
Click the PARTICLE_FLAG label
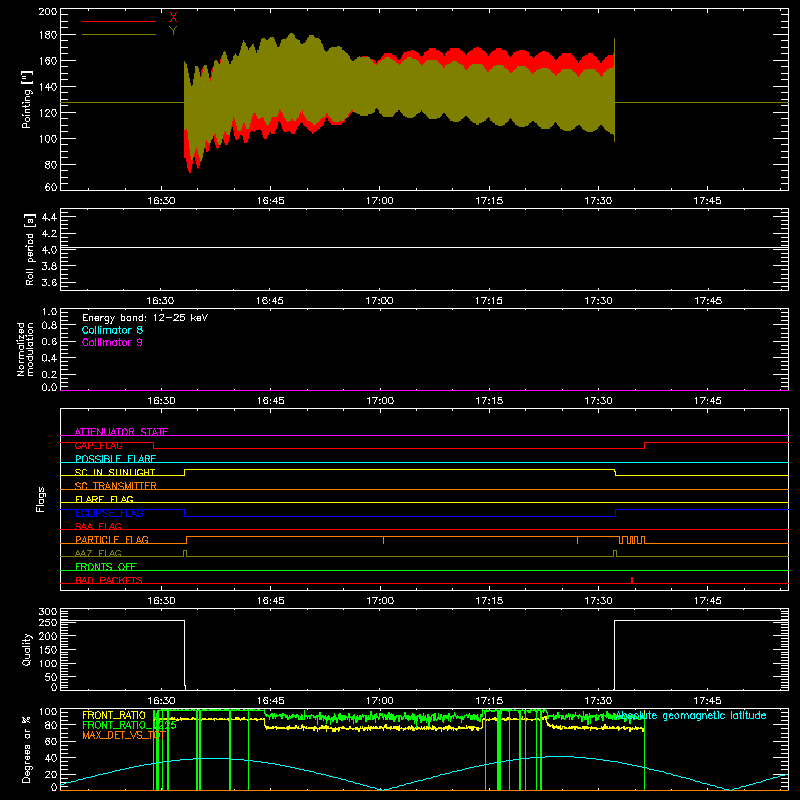tap(112, 539)
